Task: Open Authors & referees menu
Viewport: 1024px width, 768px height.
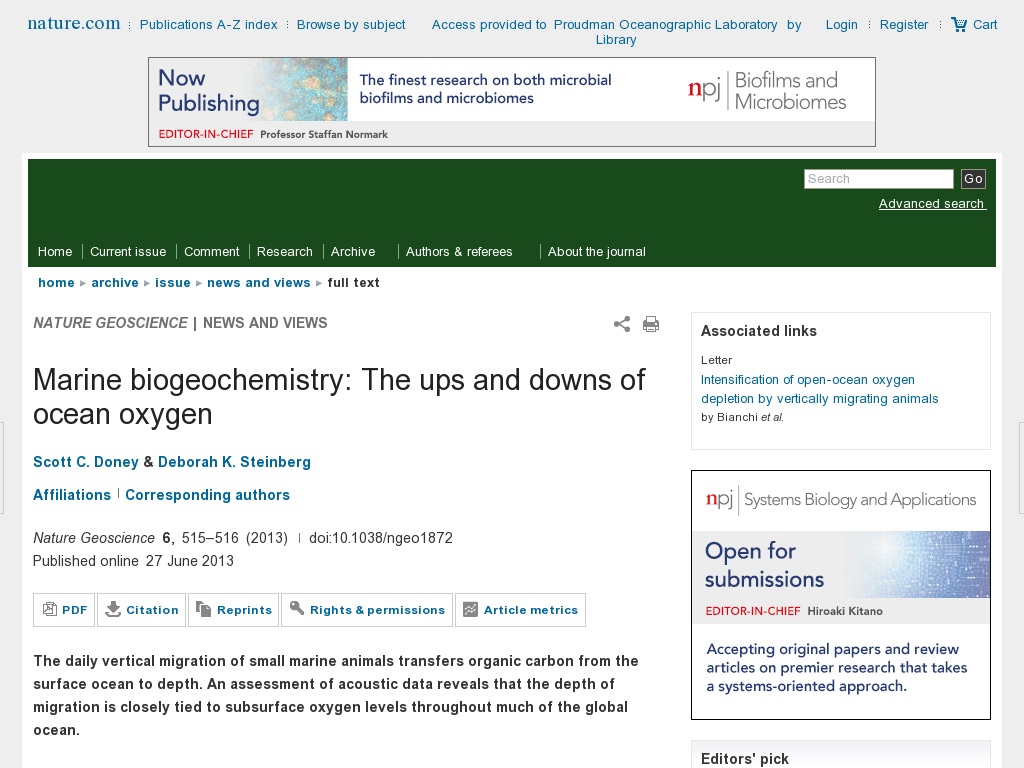Action: [x=459, y=251]
